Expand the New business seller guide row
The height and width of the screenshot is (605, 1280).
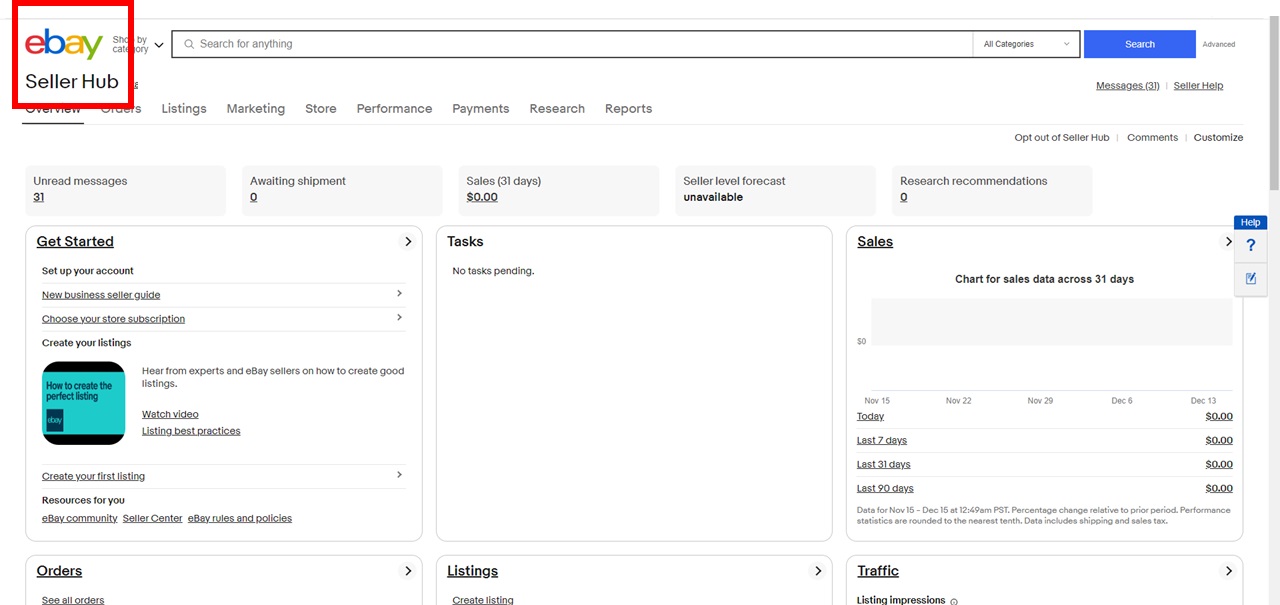(399, 294)
